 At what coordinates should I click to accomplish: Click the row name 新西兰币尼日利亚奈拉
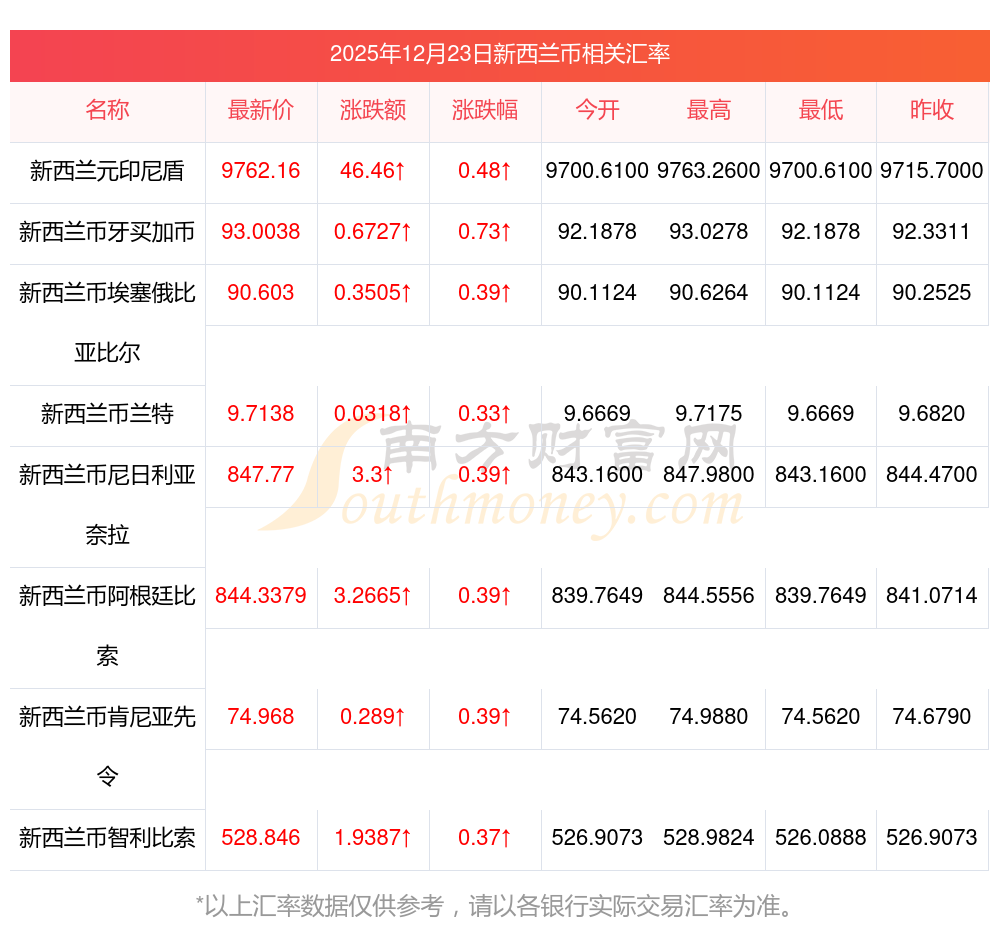pos(107,505)
